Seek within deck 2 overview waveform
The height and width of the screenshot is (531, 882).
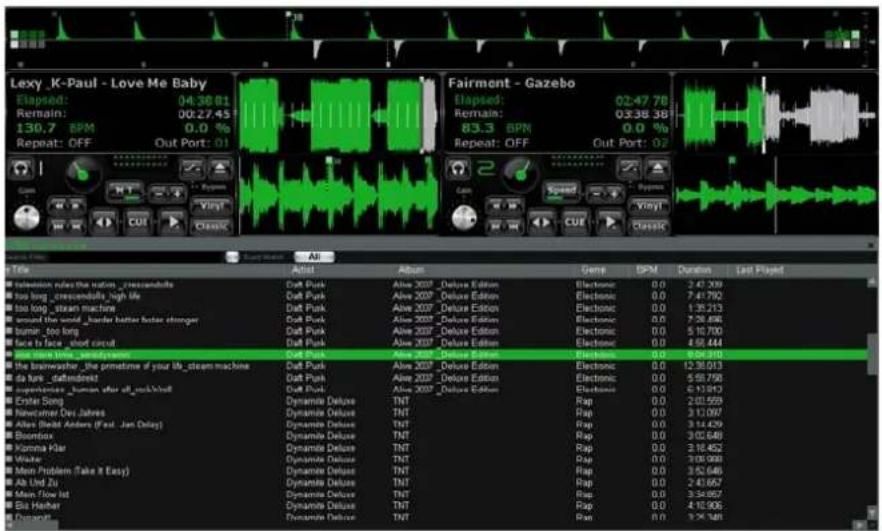(x=776, y=115)
